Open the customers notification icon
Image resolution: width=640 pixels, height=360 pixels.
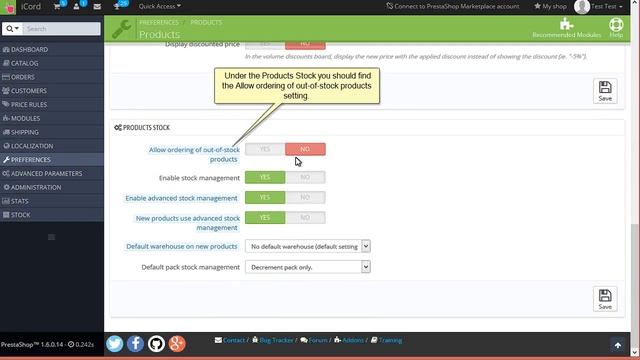point(76,7)
